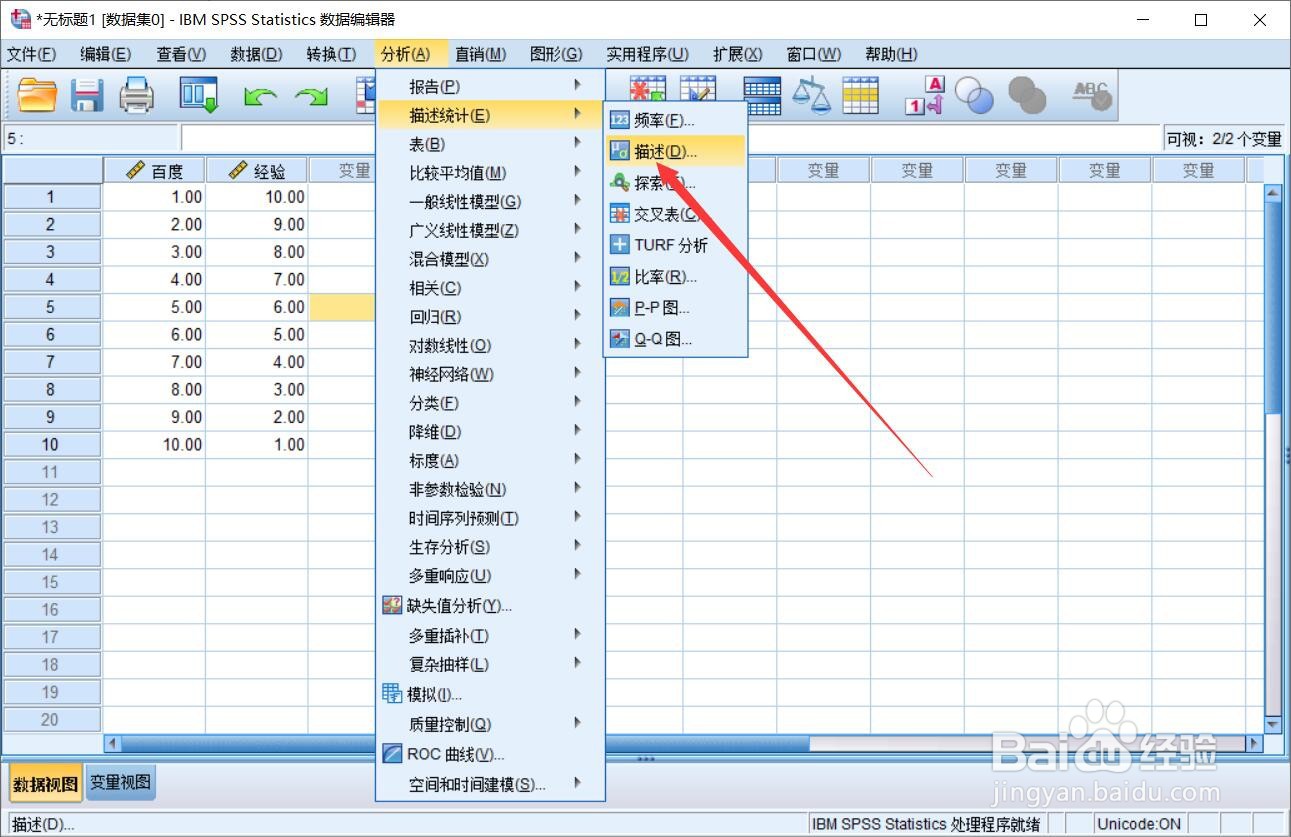Open the 帮助(H) menu
The height and width of the screenshot is (837, 1291).
coord(891,54)
